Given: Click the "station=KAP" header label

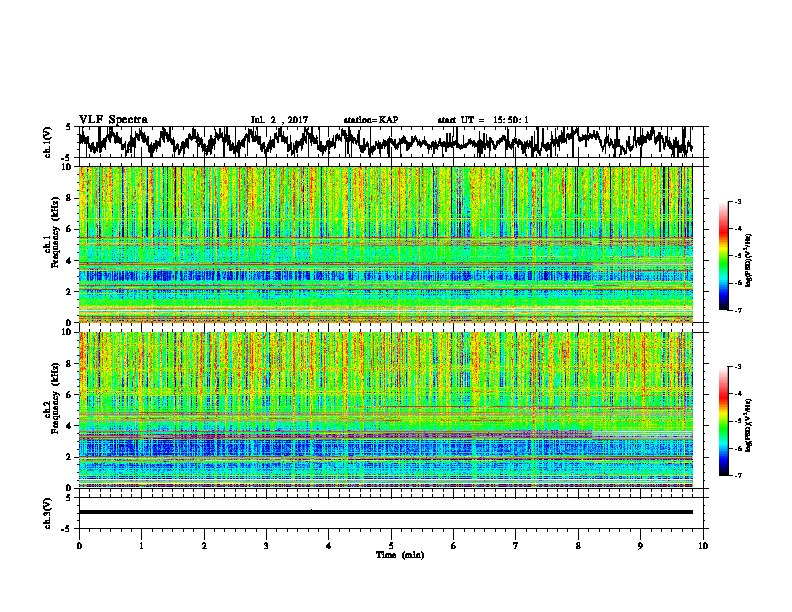Looking at the screenshot, I should pos(371,120).
